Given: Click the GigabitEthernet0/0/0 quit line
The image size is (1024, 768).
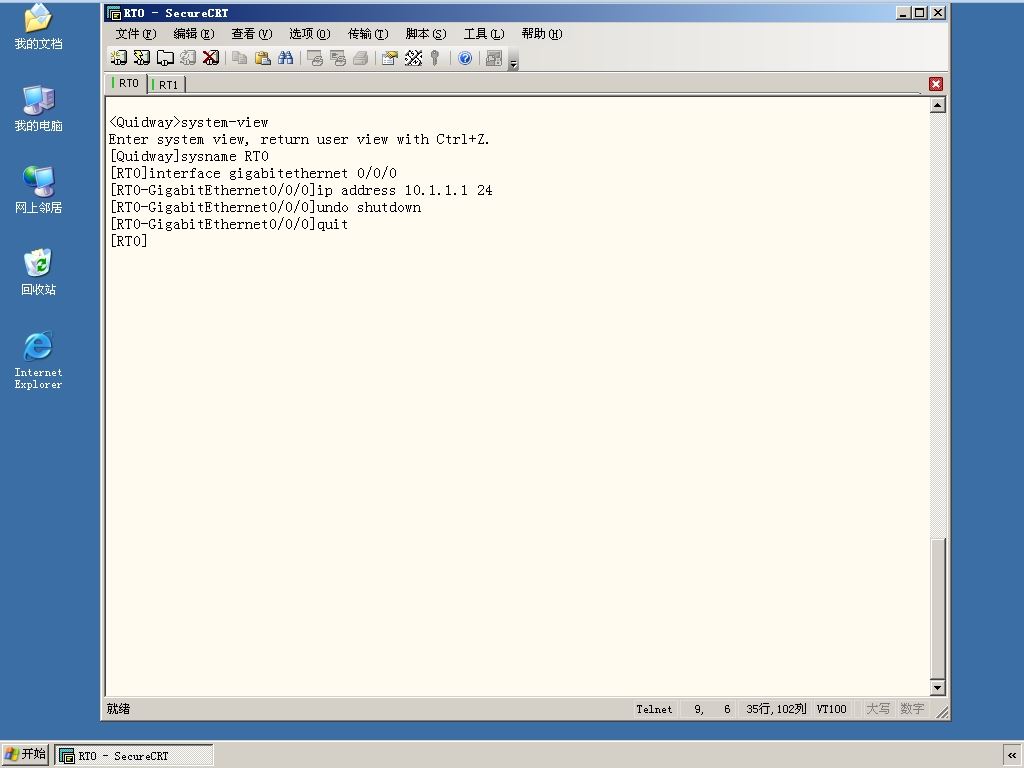Looking at the screenshot, I should (x=229, y=224).
